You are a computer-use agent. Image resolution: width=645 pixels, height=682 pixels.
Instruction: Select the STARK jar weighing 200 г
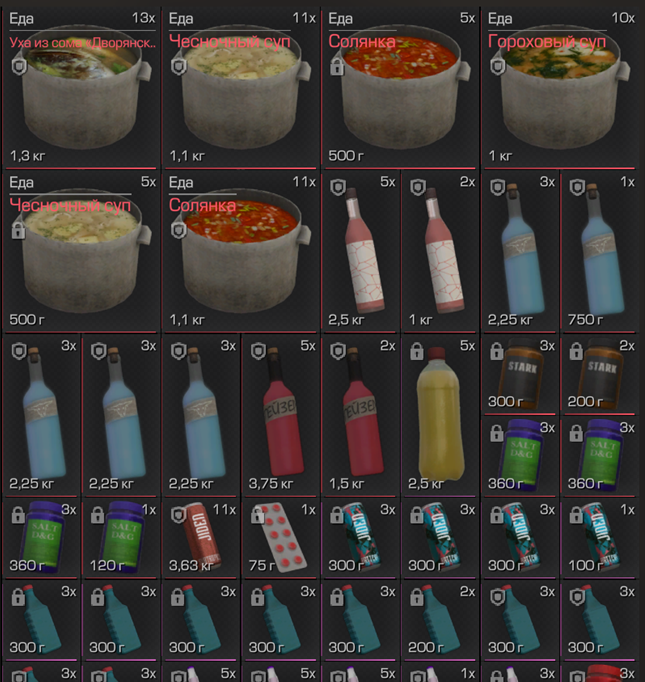click(x=599, y=374)
